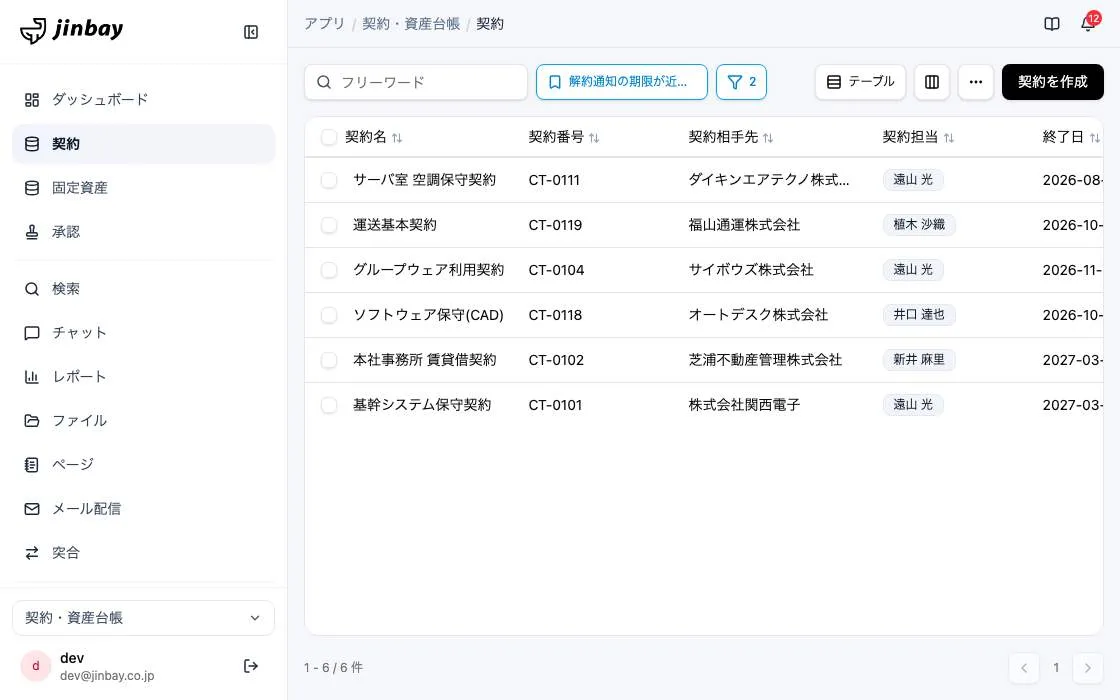Open the 解約通知の期限が近... saved view
Image resolution: width=1120 pixels, height=700 pixels.
point(621,82)
